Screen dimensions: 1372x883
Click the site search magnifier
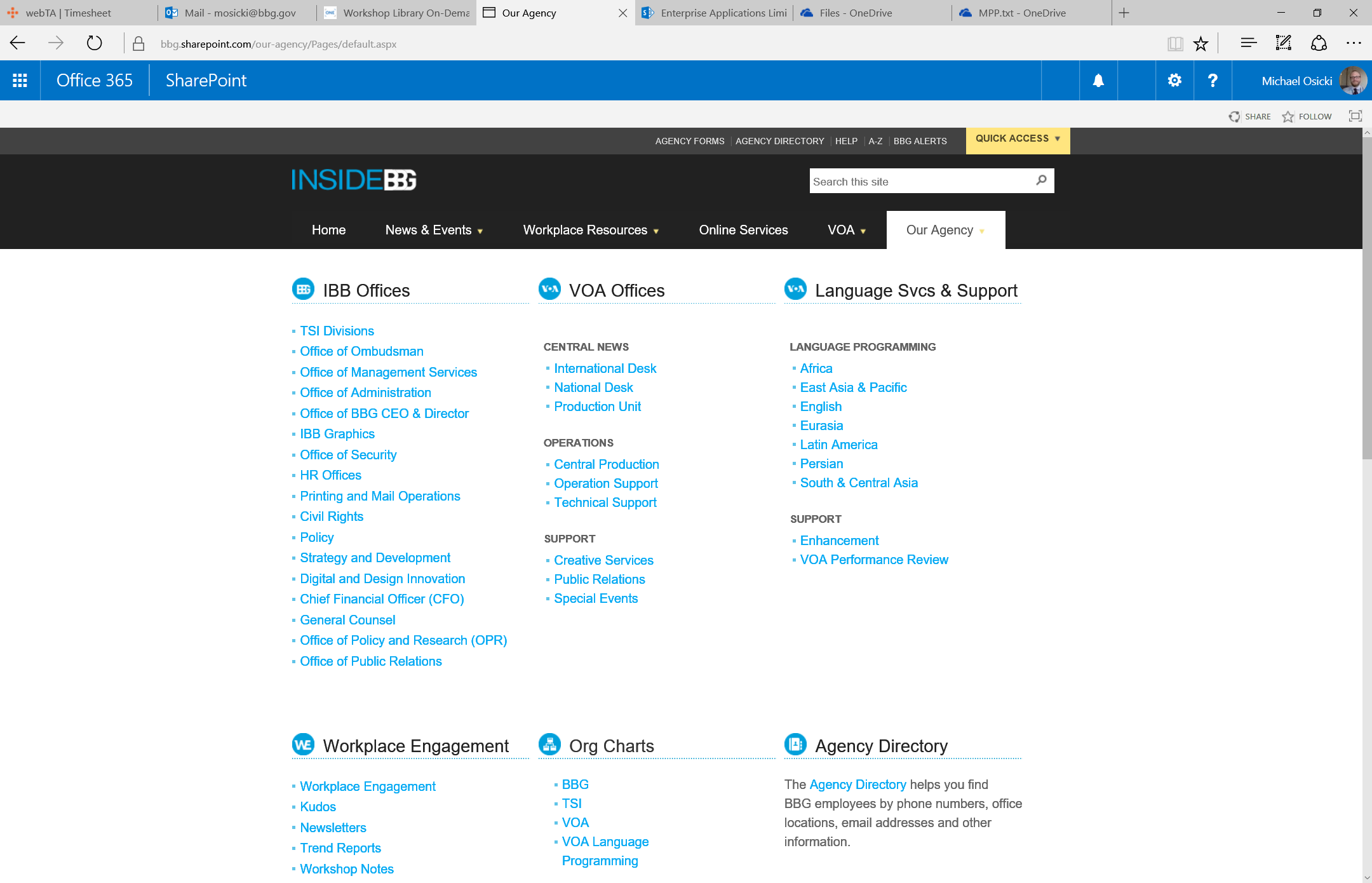pyautogui.click(x=1041, y=180)
